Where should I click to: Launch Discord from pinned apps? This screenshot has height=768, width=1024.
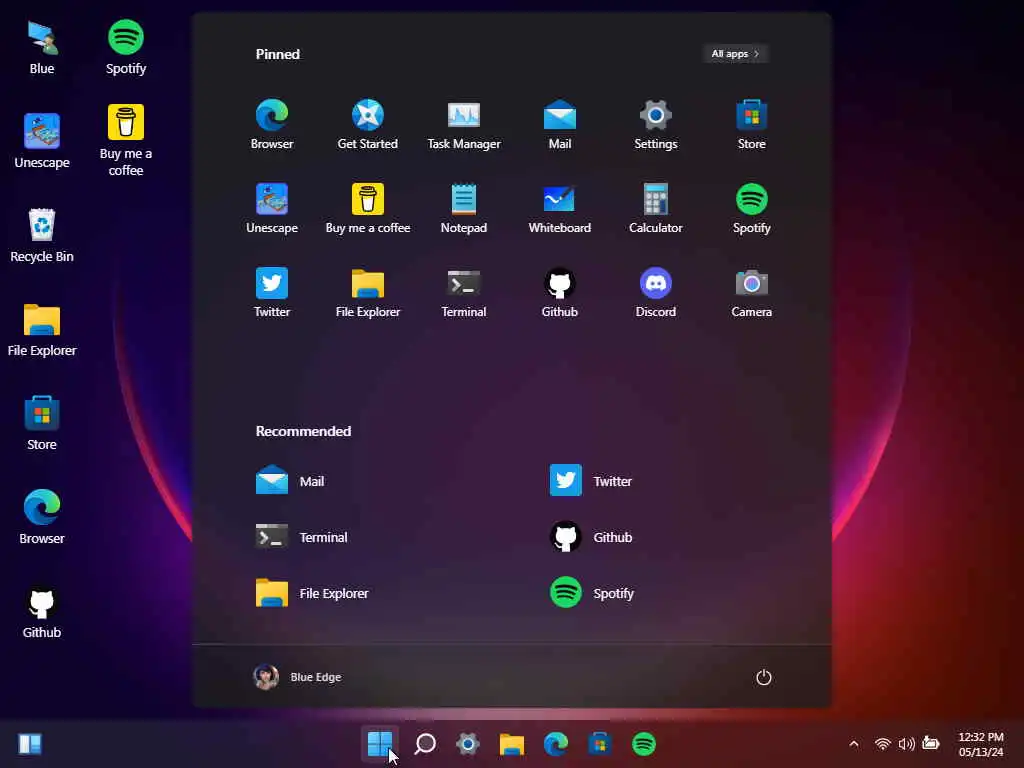pyautogui.click(x=656, y=293)
